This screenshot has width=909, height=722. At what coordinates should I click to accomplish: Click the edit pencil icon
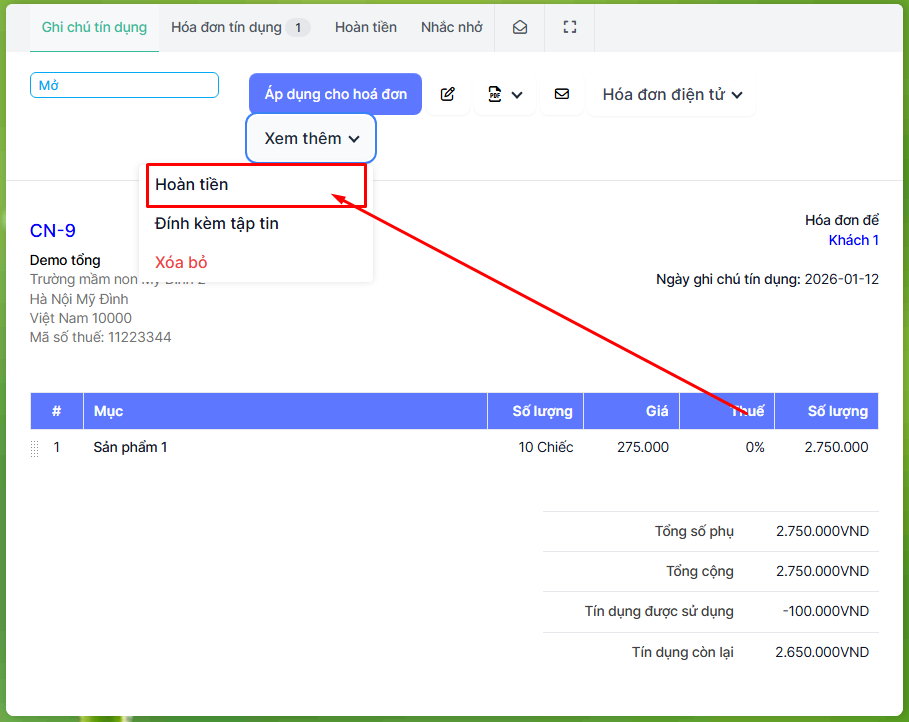coord(447,94)
